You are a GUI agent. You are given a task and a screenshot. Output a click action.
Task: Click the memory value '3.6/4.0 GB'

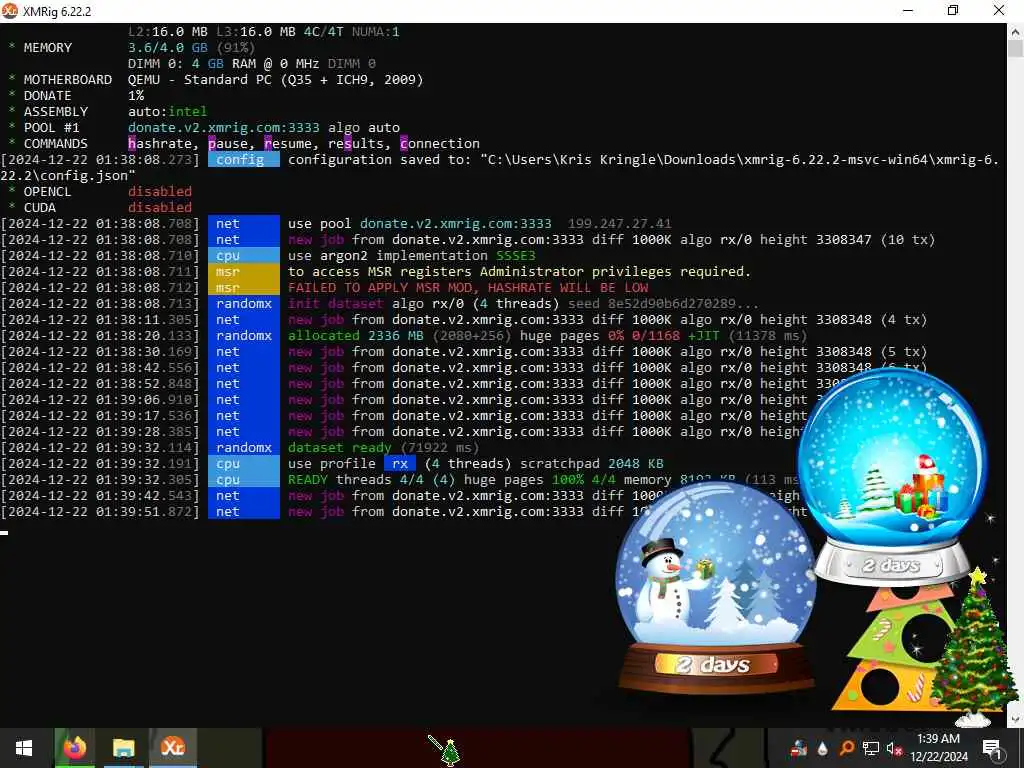[x=168, y=48]
